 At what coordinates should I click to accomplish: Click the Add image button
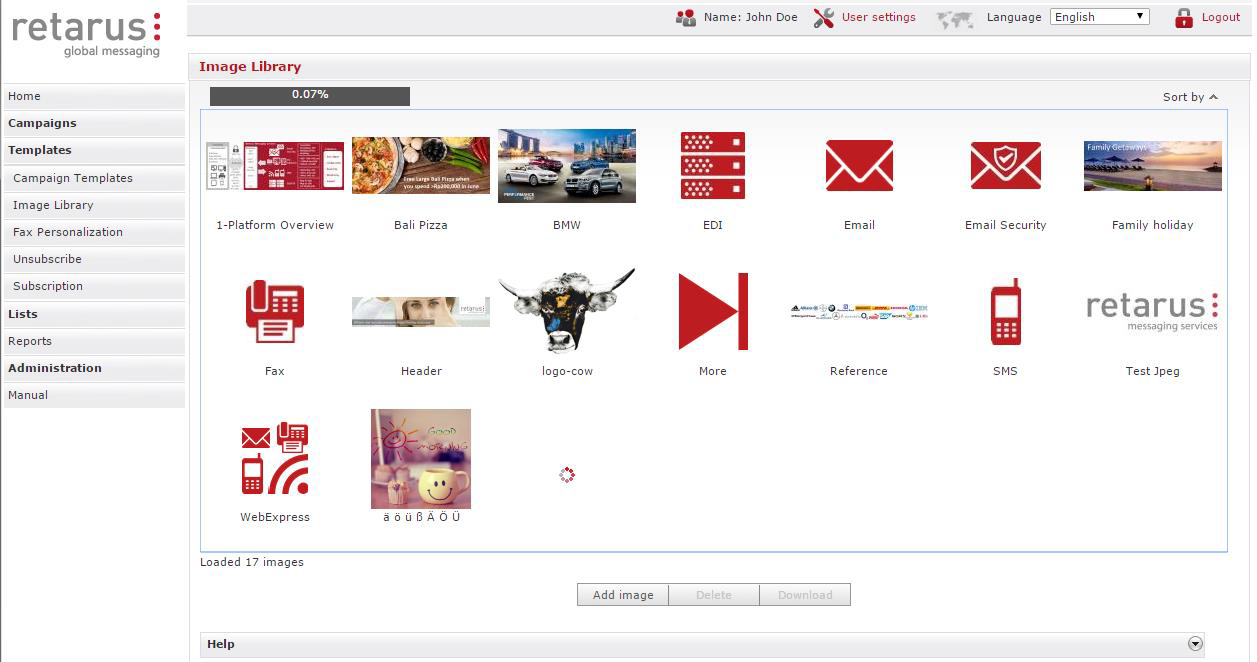pyautogui.click(x=622, y=594)
